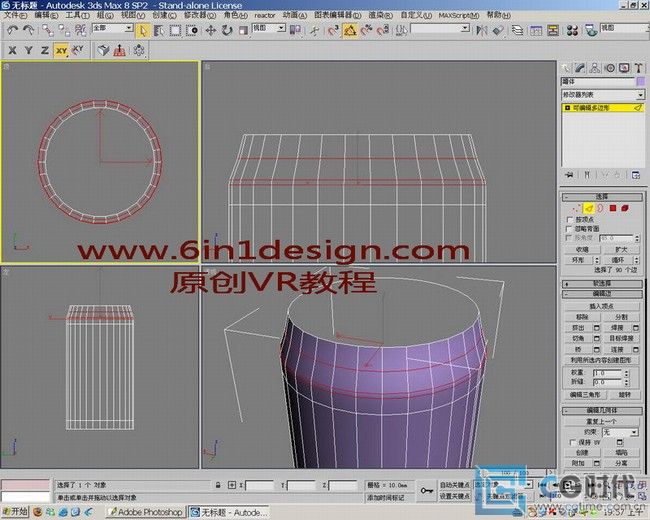Switch to Polygon sub-object red square
The width and height of the screenshot is (650, 520).
pyautogui.click(x=613, y=208)
